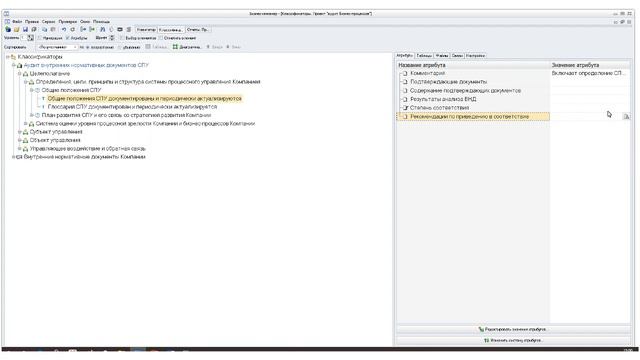Image resolution: width=640 pixels, height=360 pixels.
Task: Switch to the Файлы tab
Action: [x=442, y=56]
